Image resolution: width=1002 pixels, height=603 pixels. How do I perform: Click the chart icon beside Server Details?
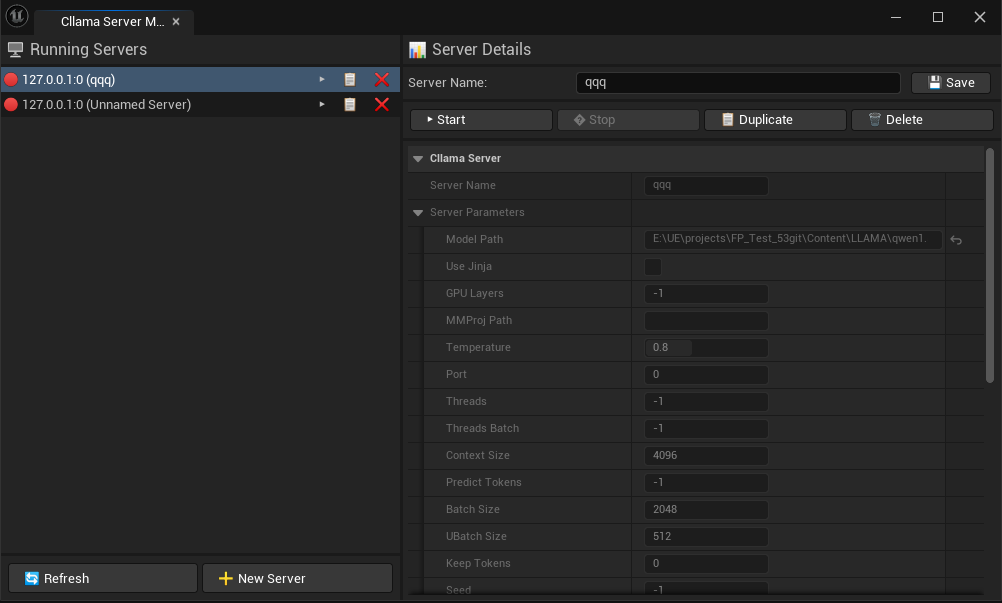pyautogui.click(x=417, y=48)
